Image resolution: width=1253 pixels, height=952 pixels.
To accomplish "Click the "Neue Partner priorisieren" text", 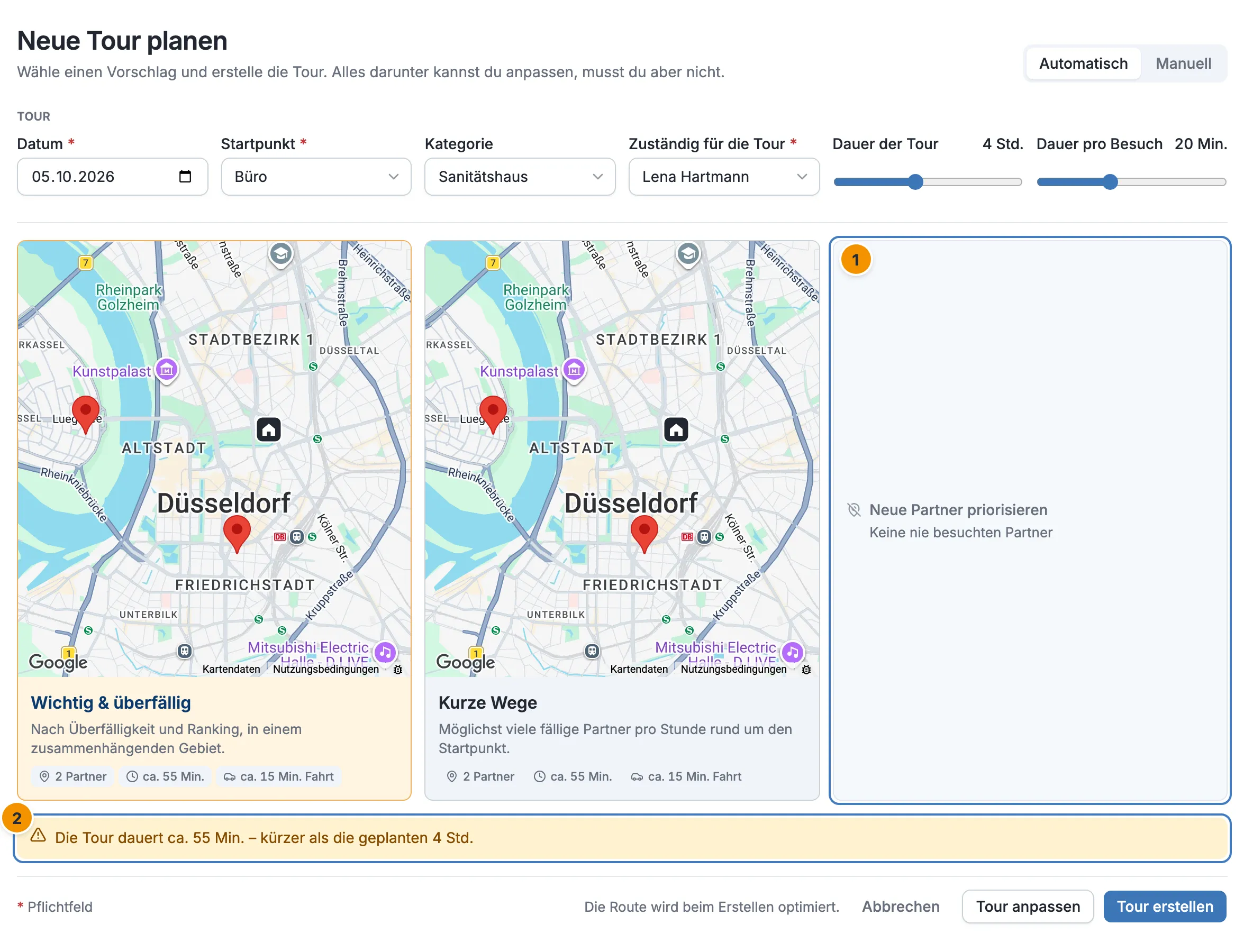I will click(x=958, y=509).
